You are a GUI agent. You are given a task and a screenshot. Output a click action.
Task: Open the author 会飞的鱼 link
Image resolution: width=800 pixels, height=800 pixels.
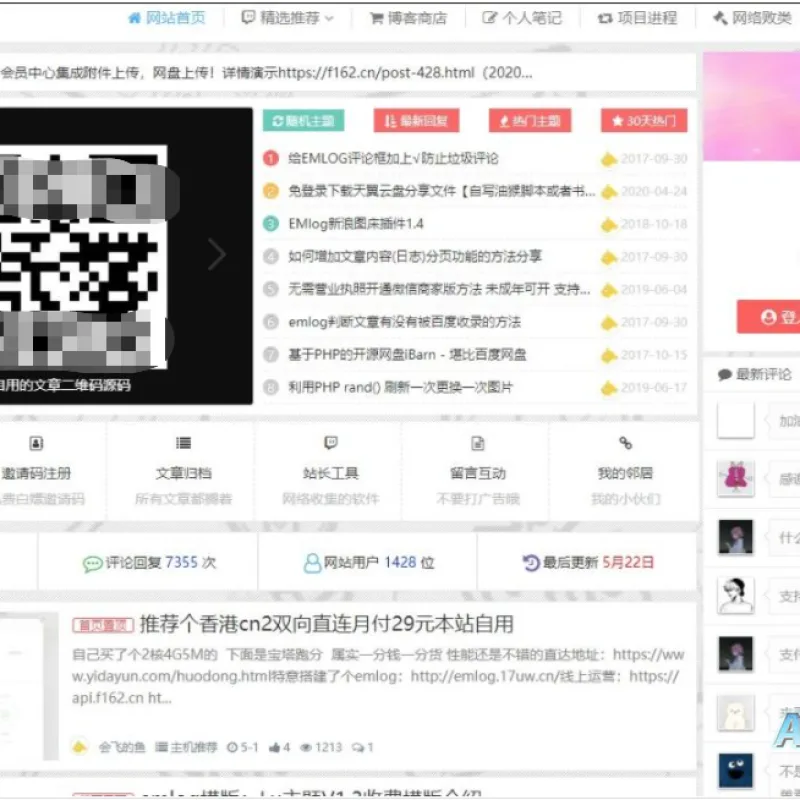[122, 747]
